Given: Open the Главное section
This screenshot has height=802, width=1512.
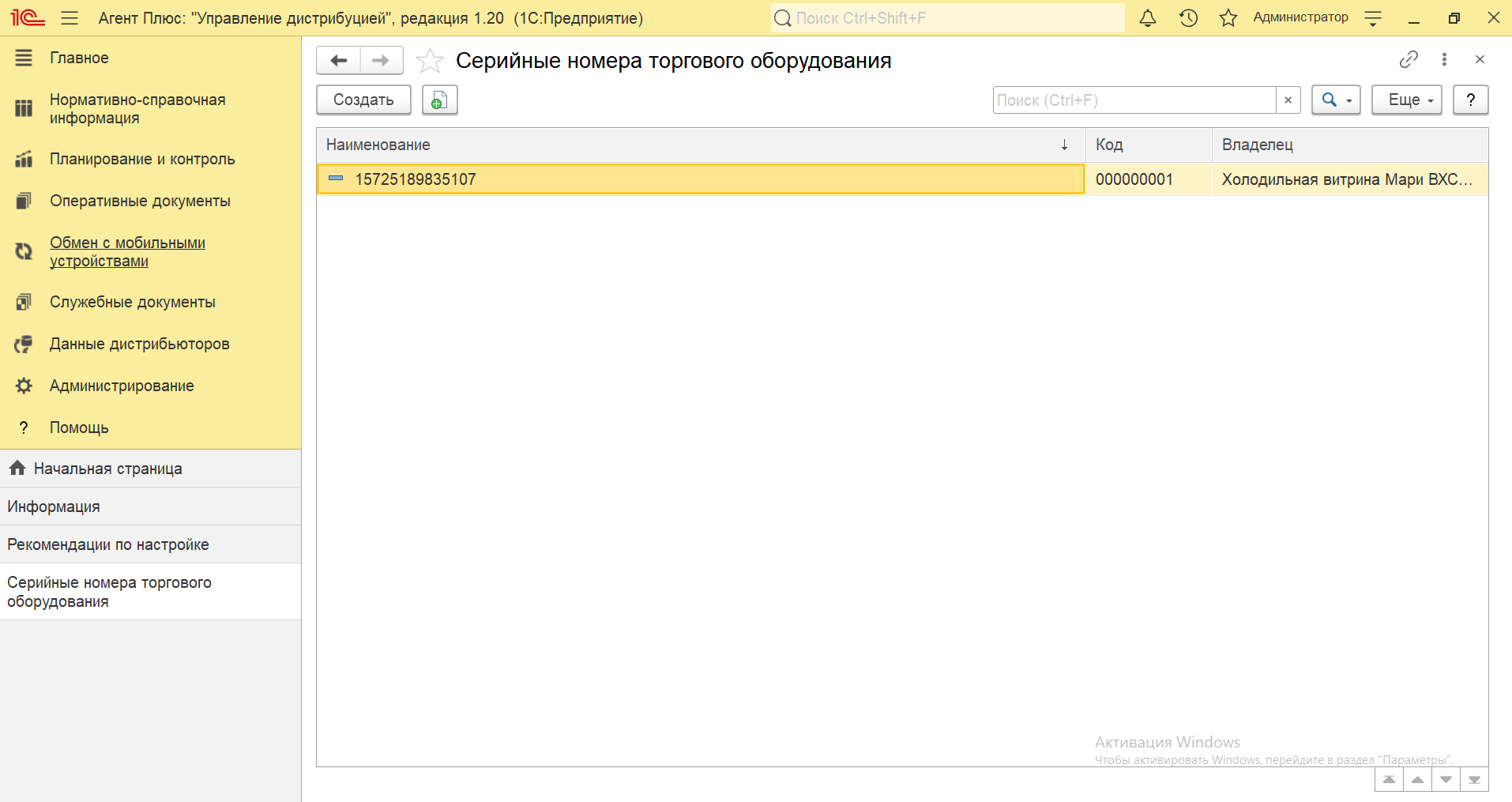Looking at the screenshot, I should (x=150, y=58).
